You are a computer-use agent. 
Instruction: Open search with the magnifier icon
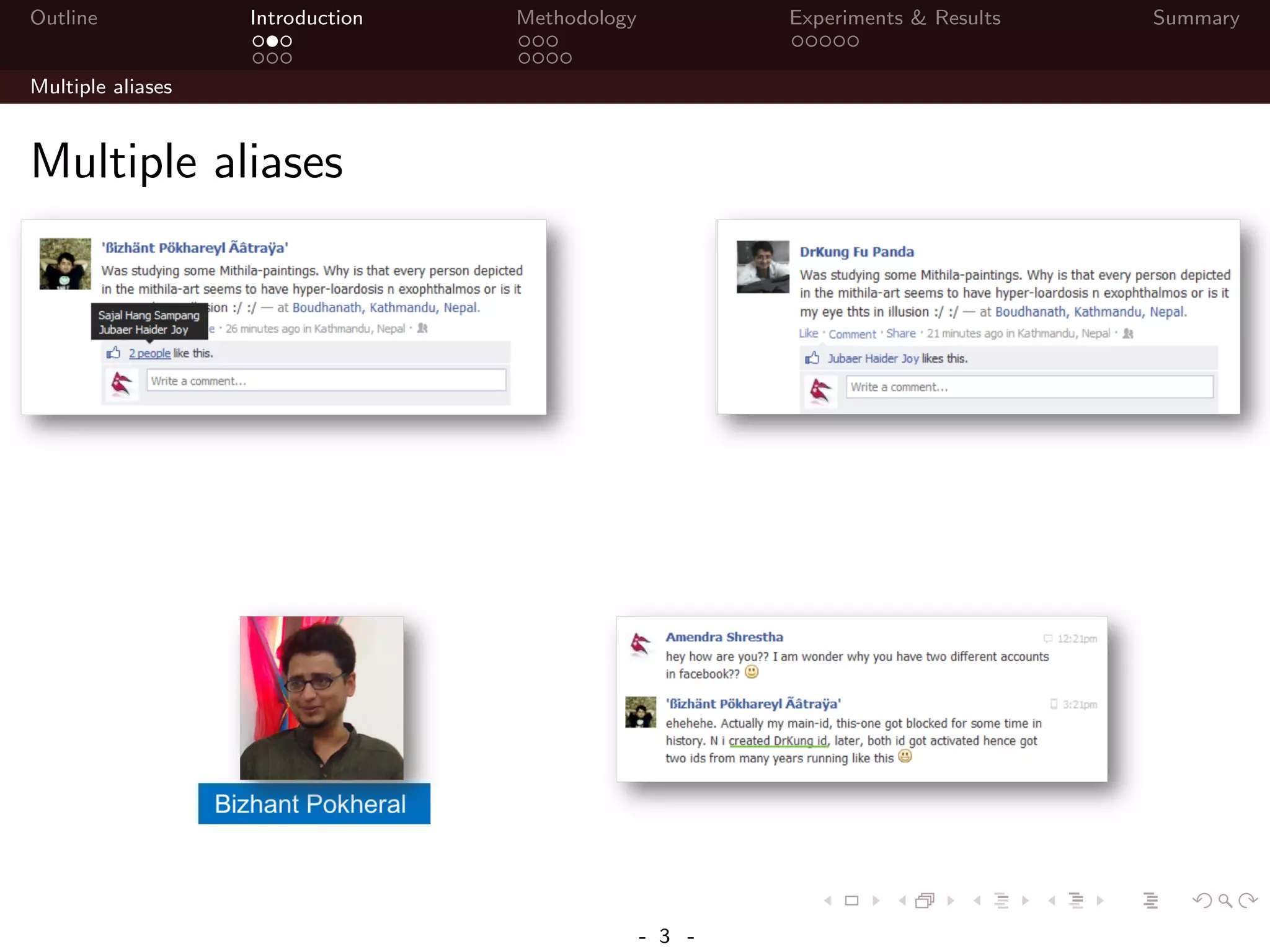coord(1225,901)
